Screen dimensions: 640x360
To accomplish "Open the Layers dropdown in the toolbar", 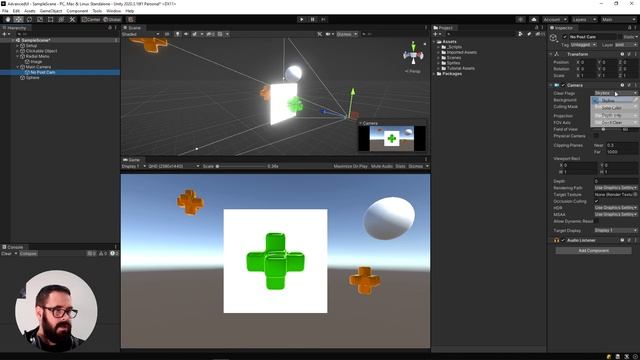I will click(x=584, y=19).
